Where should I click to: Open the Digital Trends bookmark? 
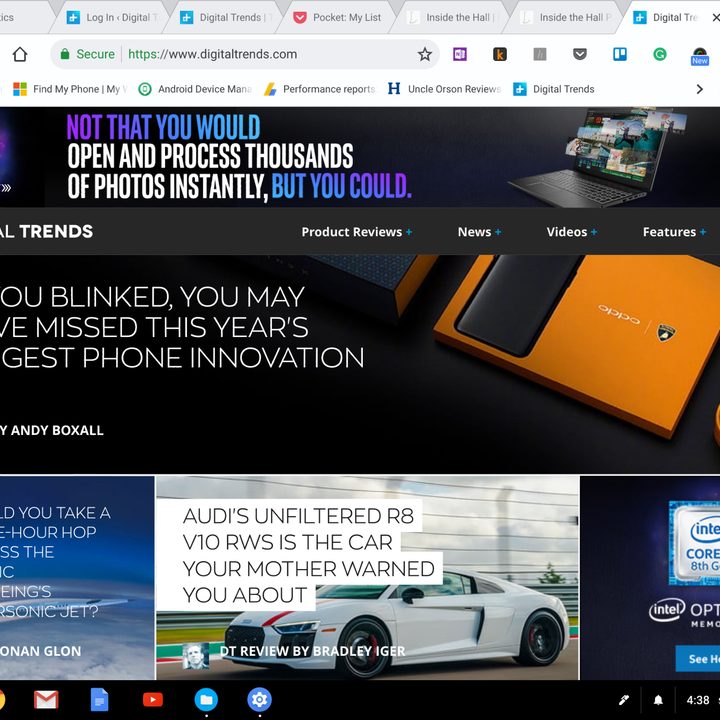[x=554, y=89]
